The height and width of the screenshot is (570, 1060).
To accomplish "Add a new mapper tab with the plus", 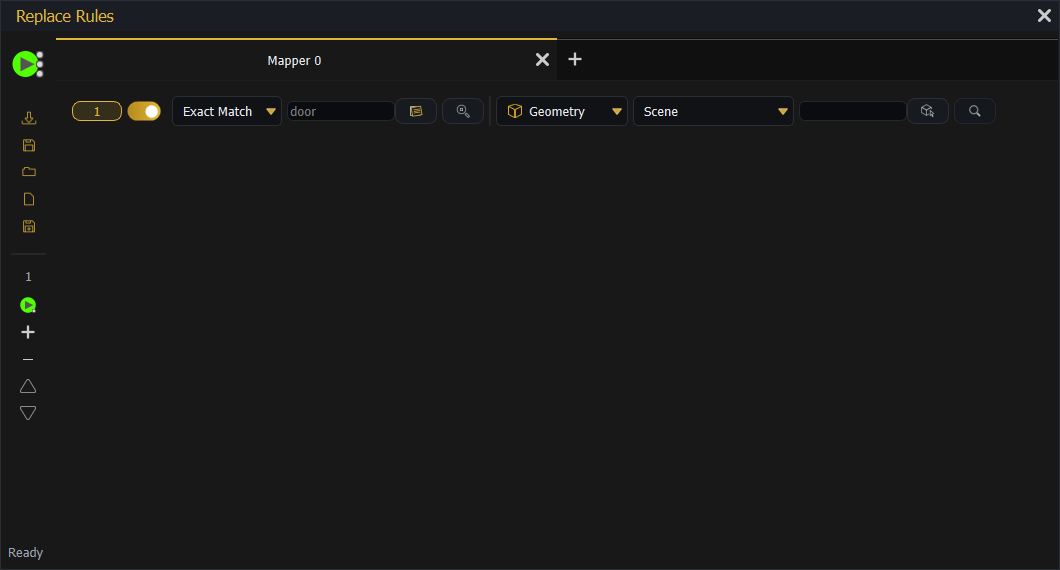I will (x=575, y=60).
